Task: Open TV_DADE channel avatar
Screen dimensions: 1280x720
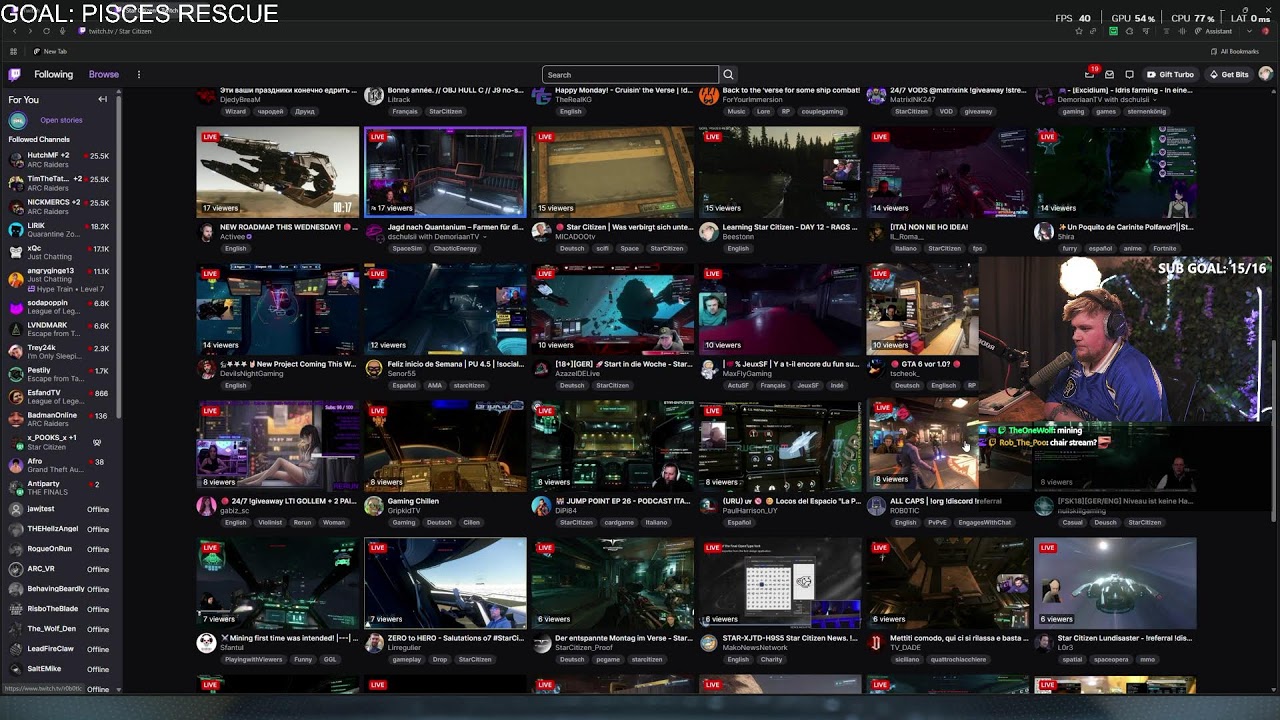Action: (876, 643)
